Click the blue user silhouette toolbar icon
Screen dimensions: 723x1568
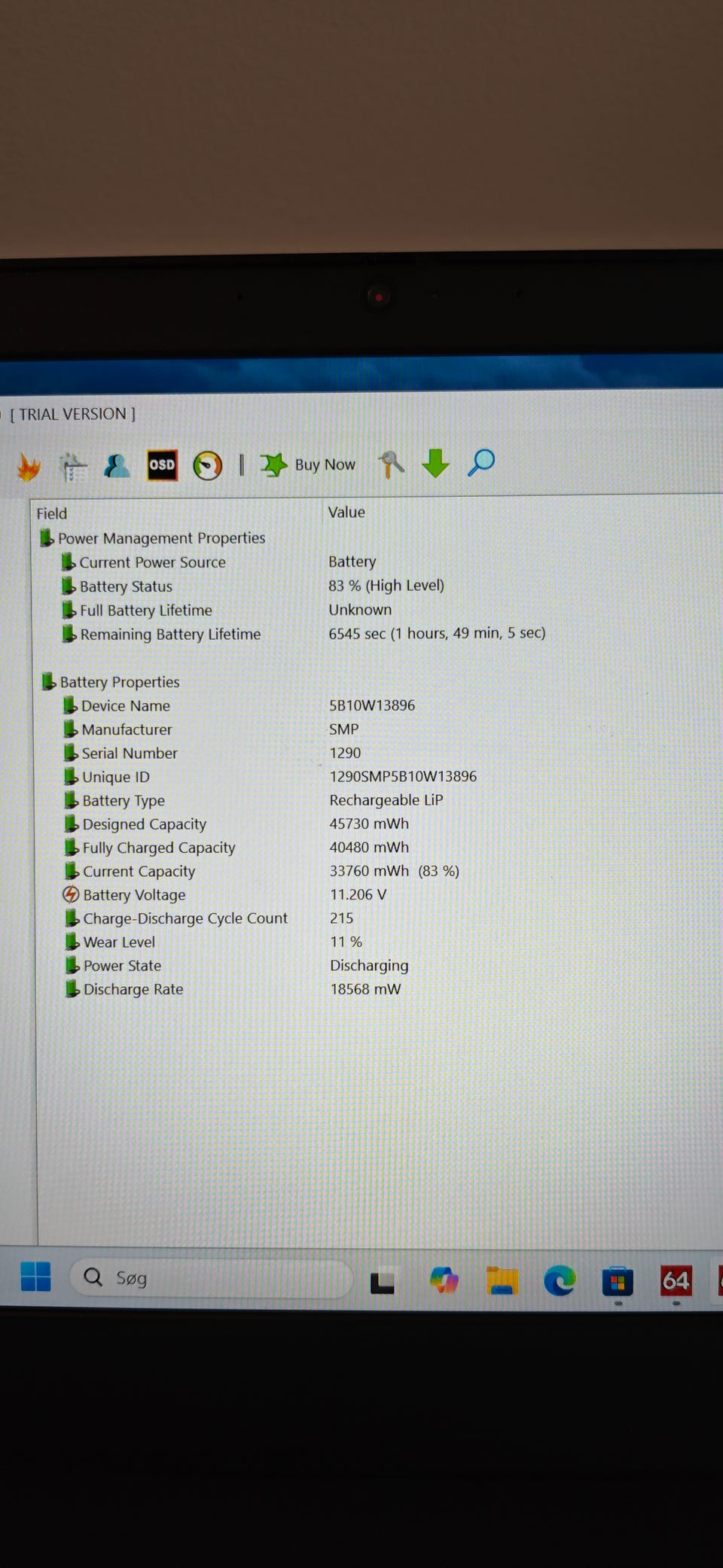tap(117, 466)
